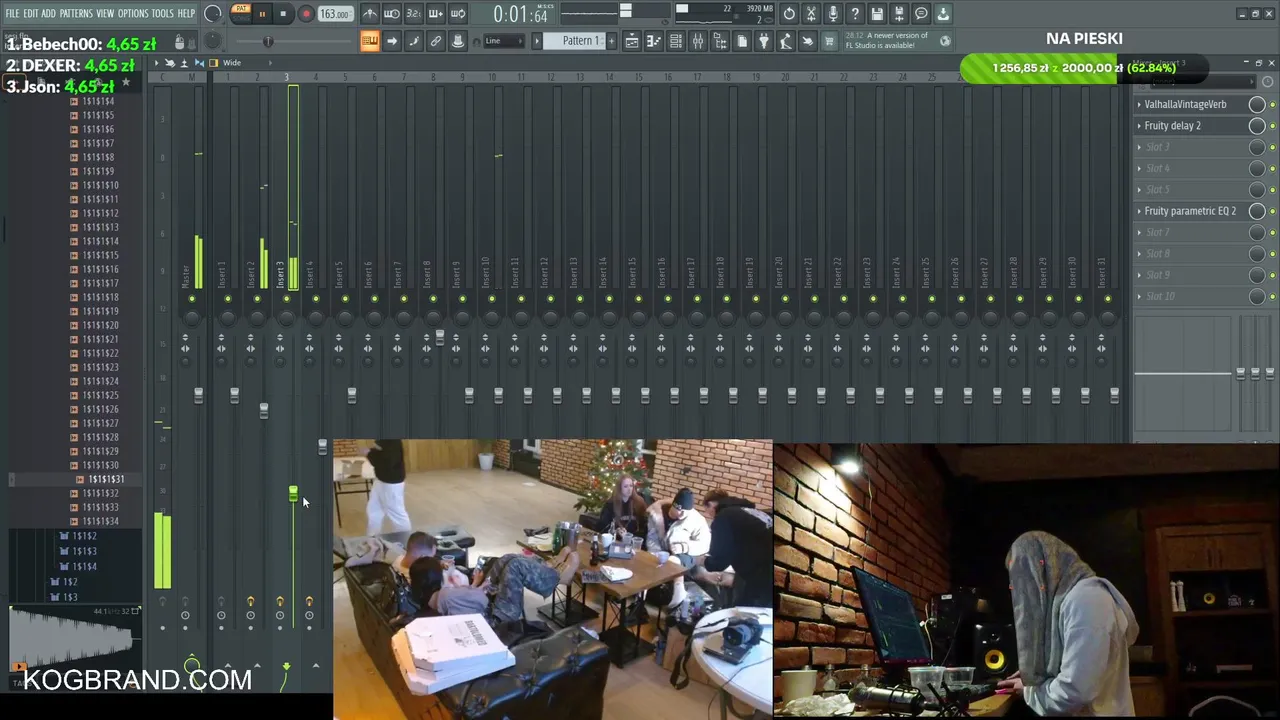1280x720 pixels.
Task: Click the stamp multilink toolbar icon
Action: (x=458, y=41)
